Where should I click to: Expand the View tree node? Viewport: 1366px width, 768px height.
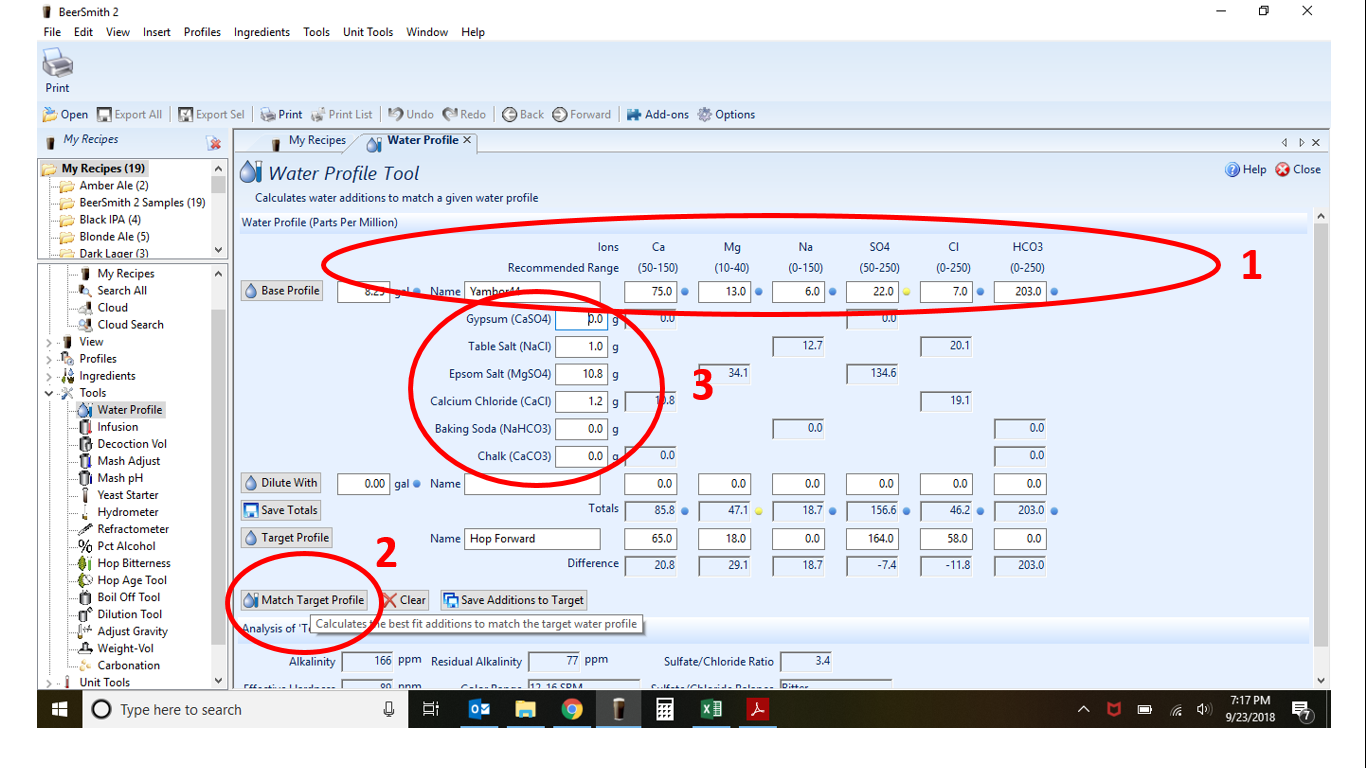click(49, 342)
